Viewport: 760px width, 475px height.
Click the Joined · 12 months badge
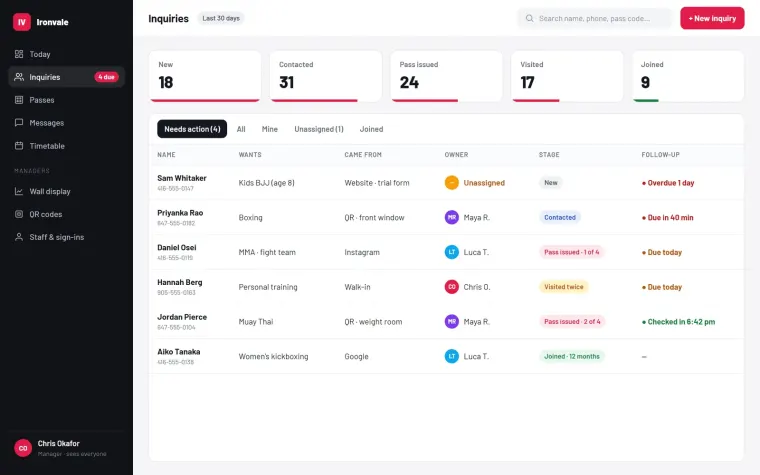571,356
